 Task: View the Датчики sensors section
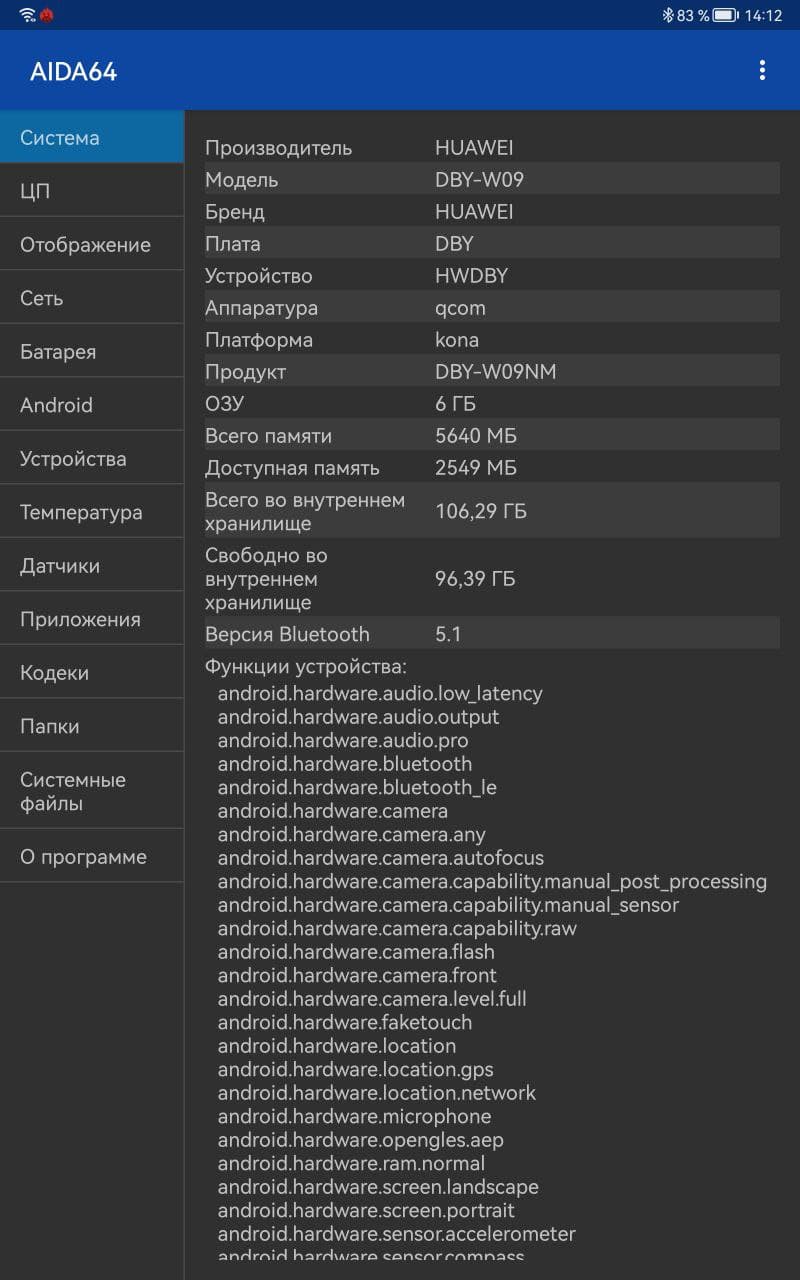[92, 566]
